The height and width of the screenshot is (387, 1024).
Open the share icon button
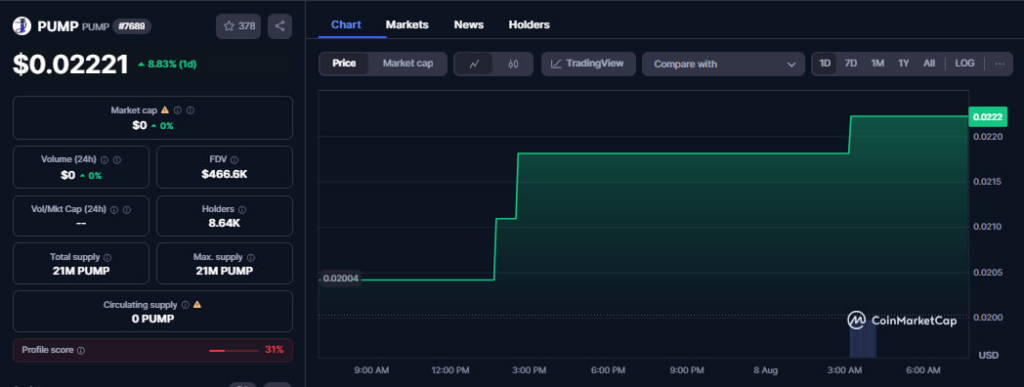click(x=280, y=26)
